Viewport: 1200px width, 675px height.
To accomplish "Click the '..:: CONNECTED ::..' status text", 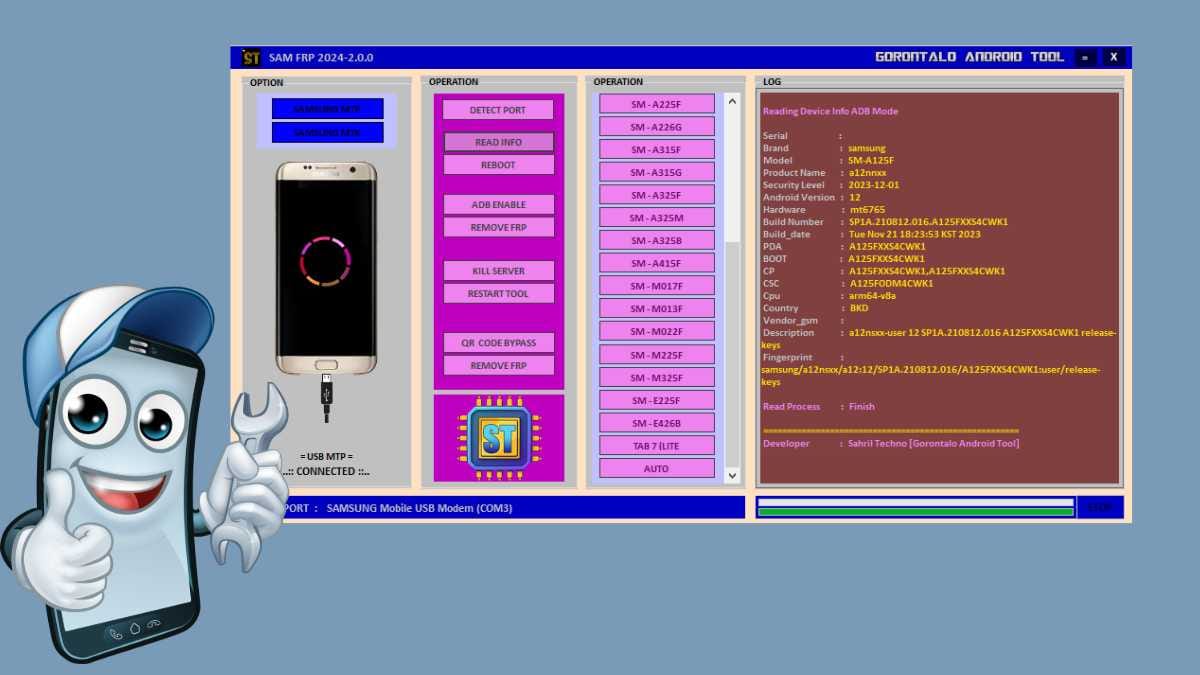I will coord(326,471).
